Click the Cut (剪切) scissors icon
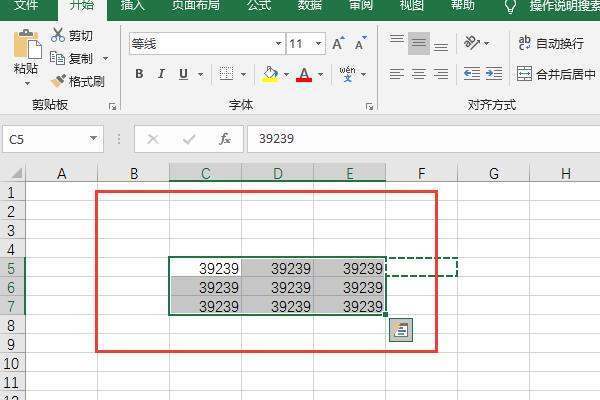This screenshot has width=600, height=400. pyautogui.click(x=58, y=36)
